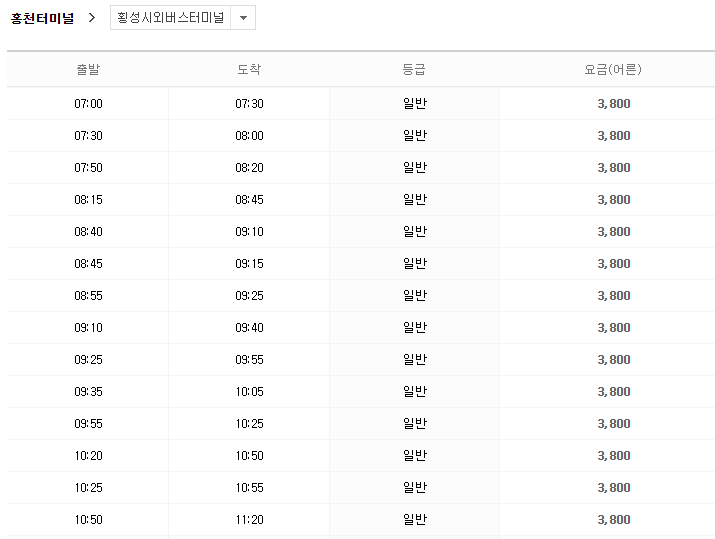Click the 등급 column header
The height and width of the screenshot is (539, 715).
414,70
